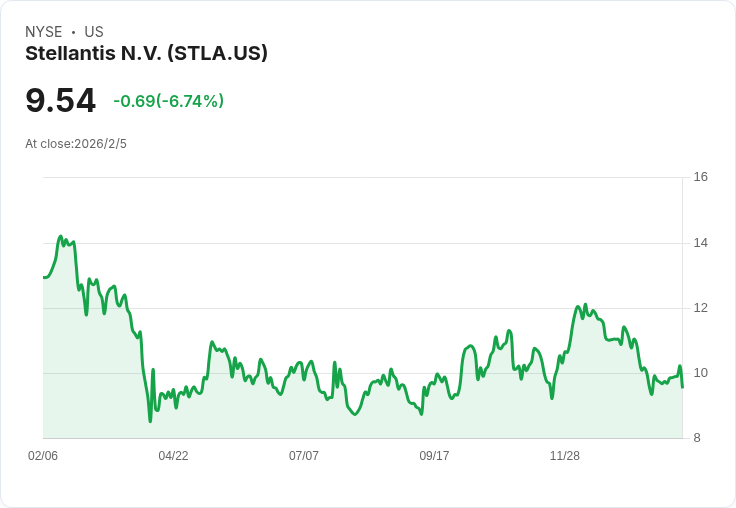This screenshot has width=736, height=508.
Task: Select the 04/22 date on x-axis
Action: [173, 456]
